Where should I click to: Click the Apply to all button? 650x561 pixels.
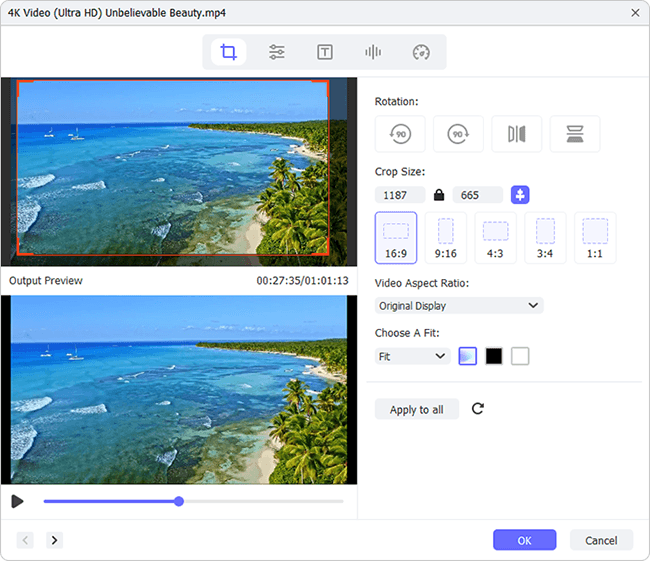(x=417, y=409)
